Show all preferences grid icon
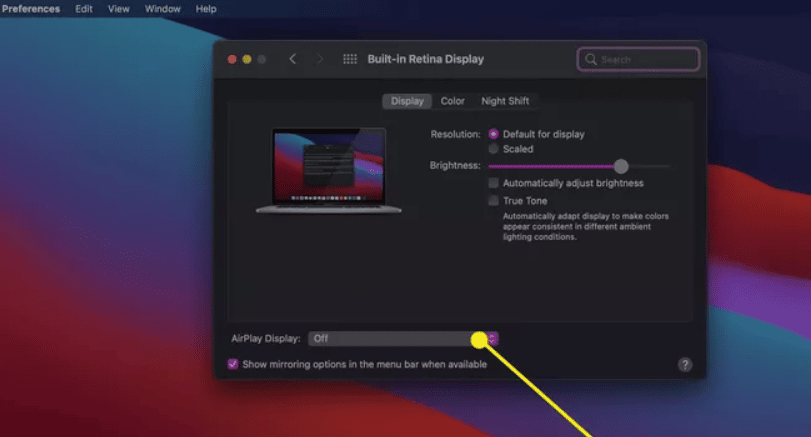 coord(350,59)
